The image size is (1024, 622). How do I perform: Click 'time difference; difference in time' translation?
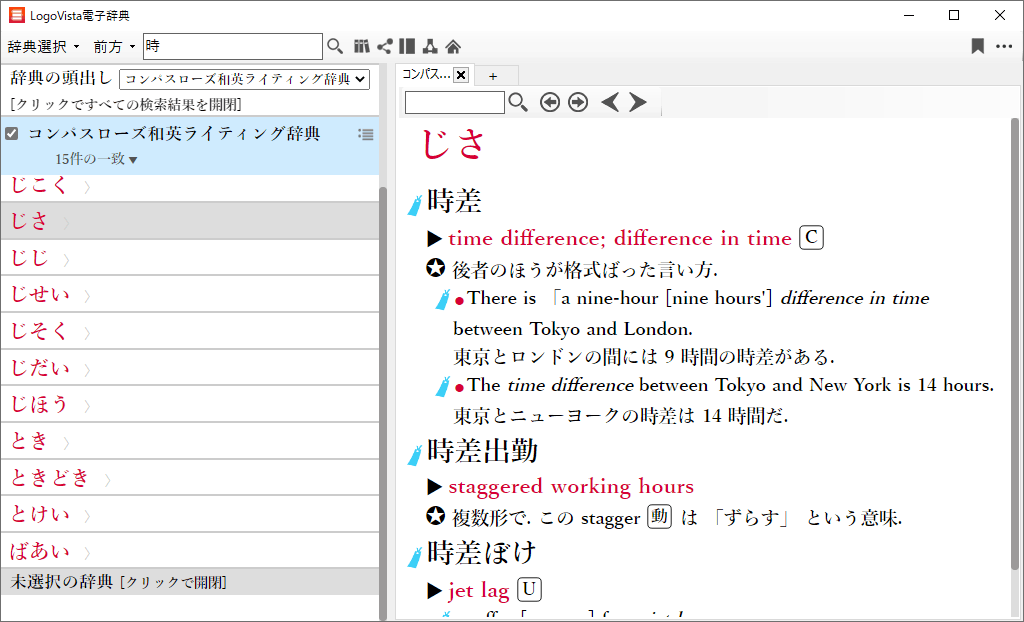coord(620,238)
